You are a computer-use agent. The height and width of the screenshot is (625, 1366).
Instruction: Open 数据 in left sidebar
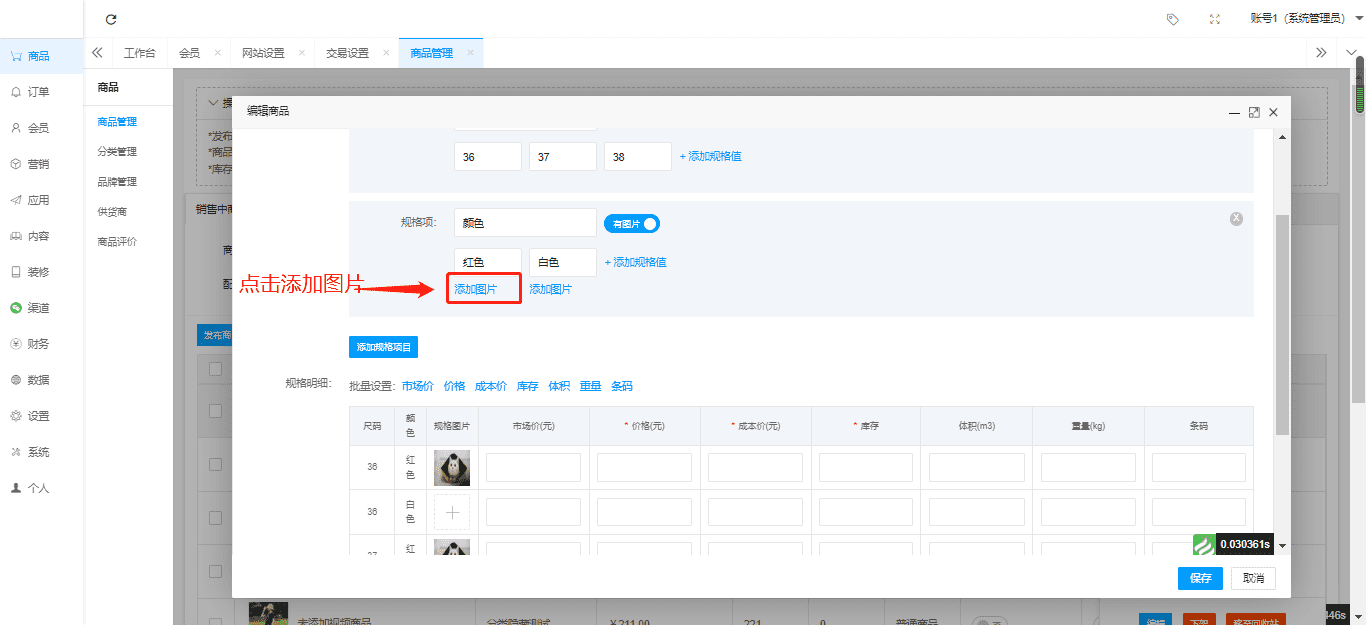39,380
